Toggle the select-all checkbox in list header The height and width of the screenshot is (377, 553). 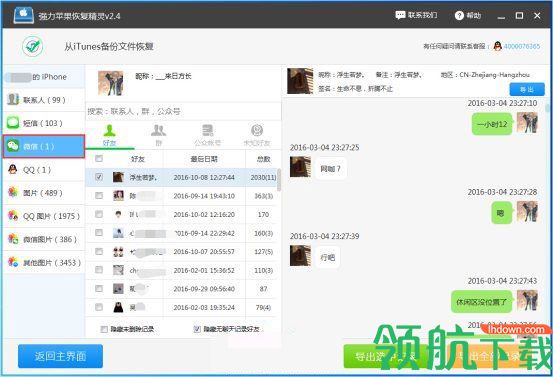coord(99,158)
